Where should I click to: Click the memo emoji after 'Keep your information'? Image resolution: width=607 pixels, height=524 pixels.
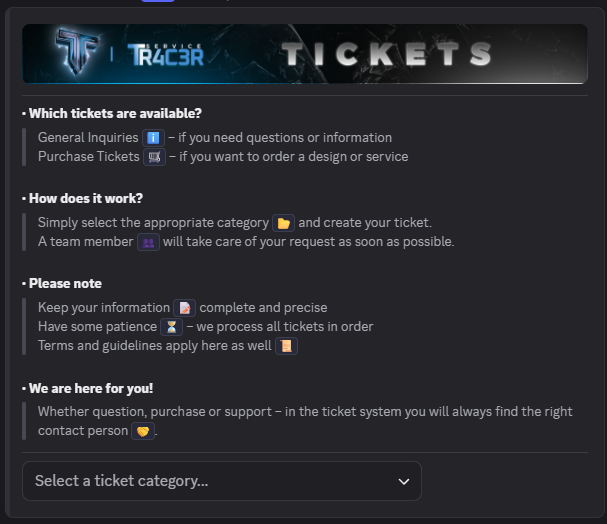pyautogui.click(x=185, y=308)
